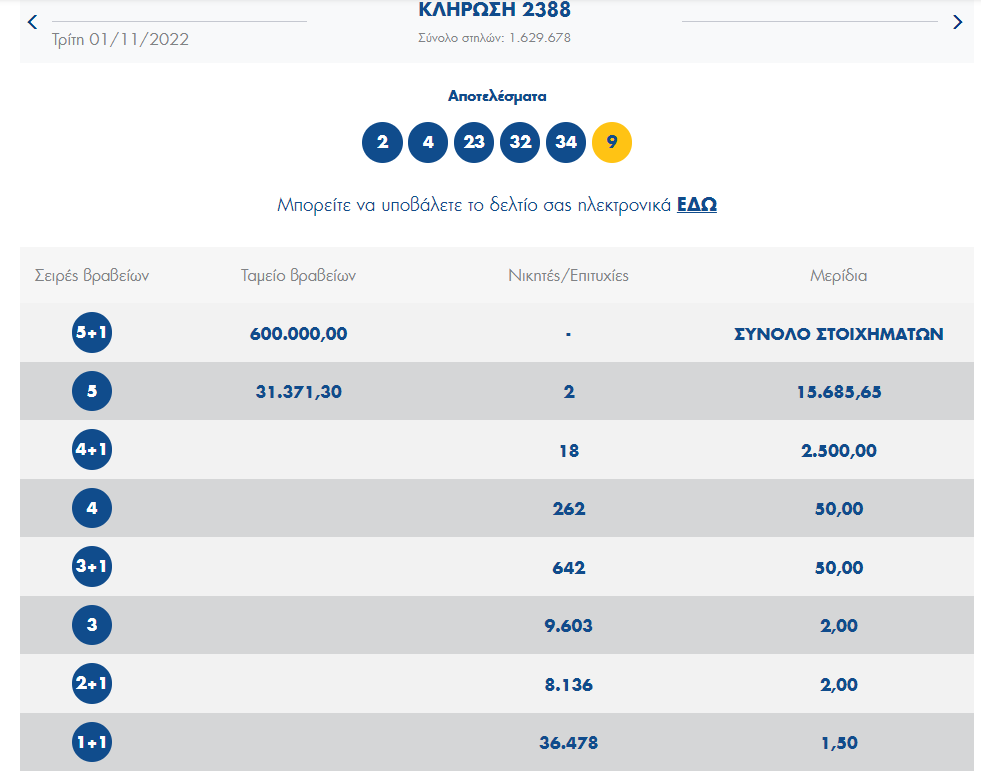Click the Αποτελέσματα heading

coord(497,96)
